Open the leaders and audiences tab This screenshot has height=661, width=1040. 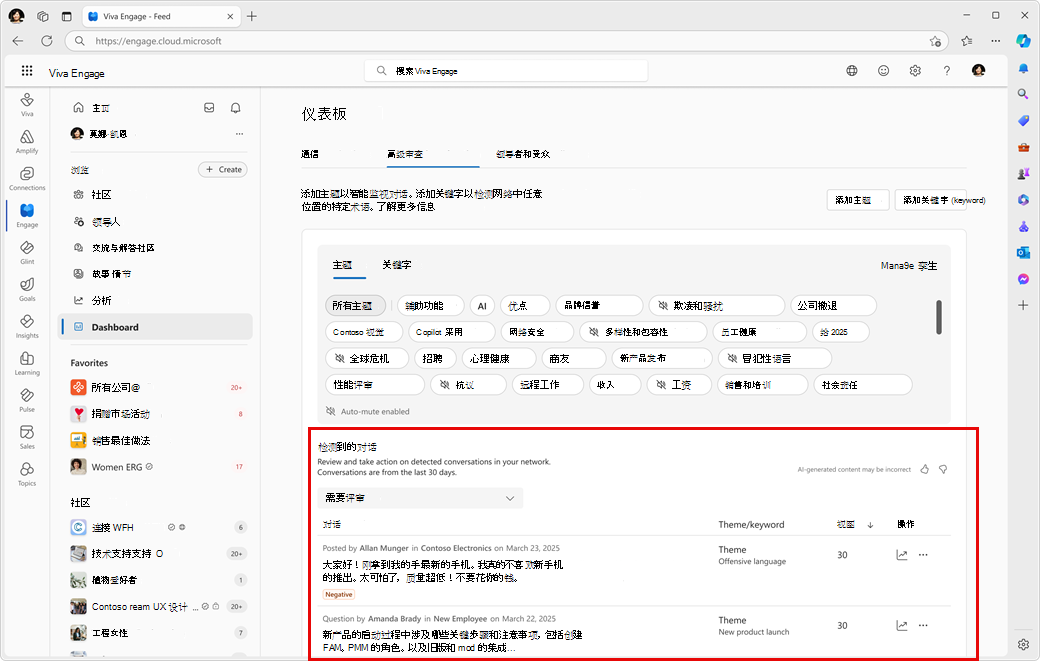pyautogui.click(x=523, y=154)
